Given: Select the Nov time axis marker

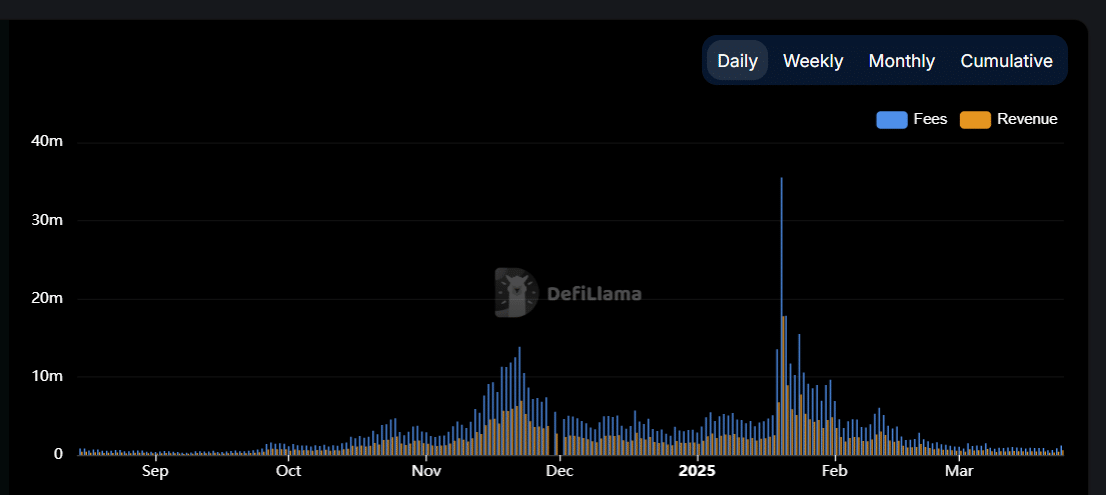Looking at the screenshot, I should (426, 470).
